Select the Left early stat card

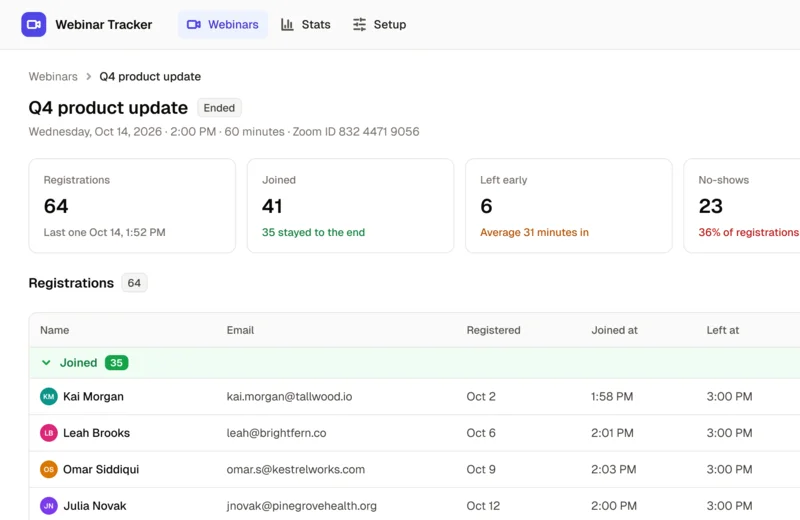569,206
